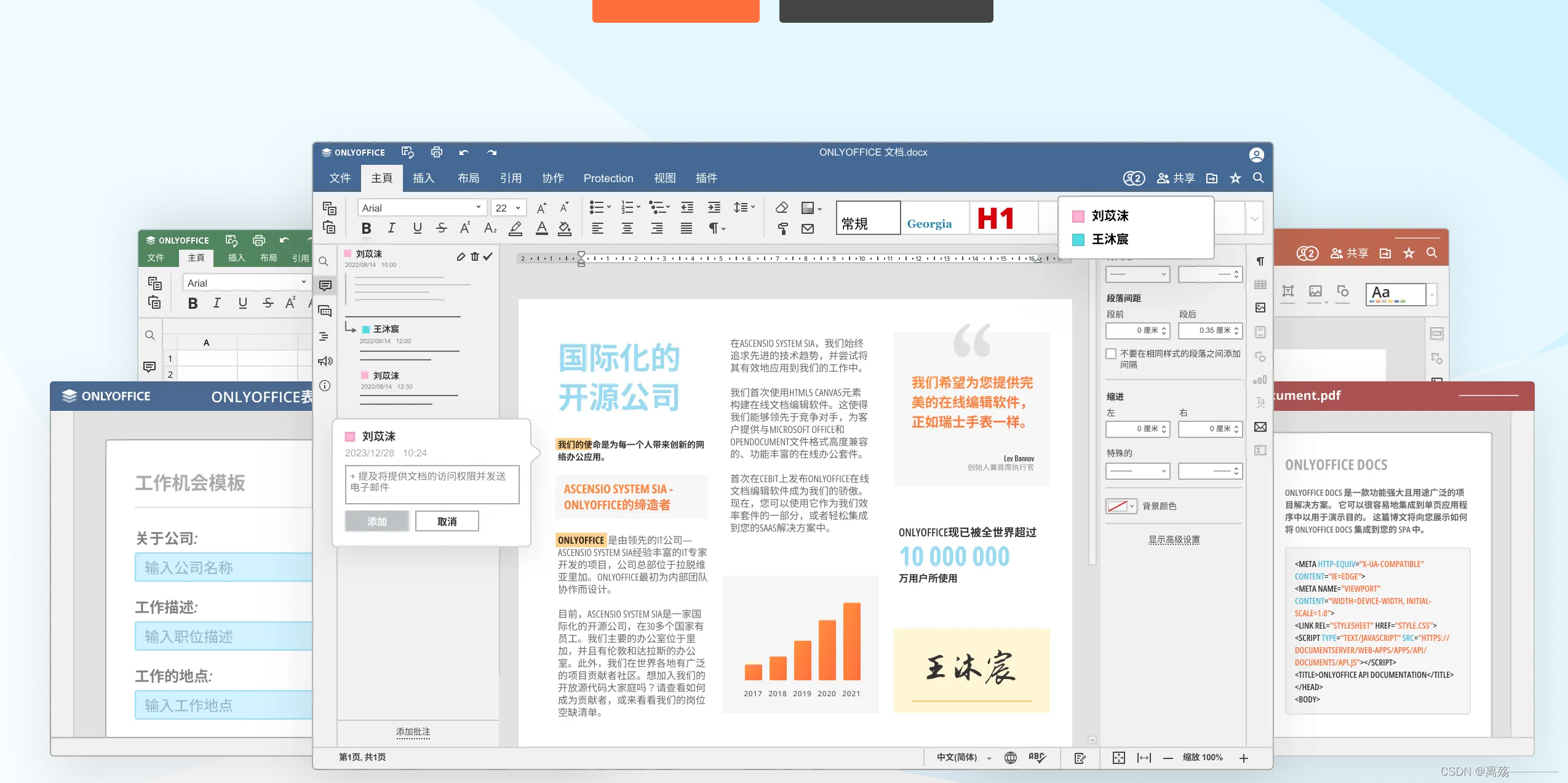Click the Subscript icon in the document editor

tap(490, 229)
